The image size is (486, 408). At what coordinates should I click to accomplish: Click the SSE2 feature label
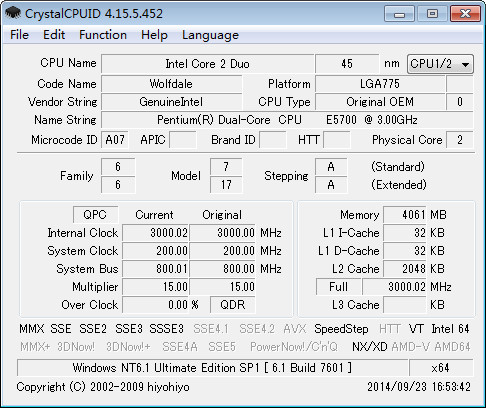click(93, 329)
